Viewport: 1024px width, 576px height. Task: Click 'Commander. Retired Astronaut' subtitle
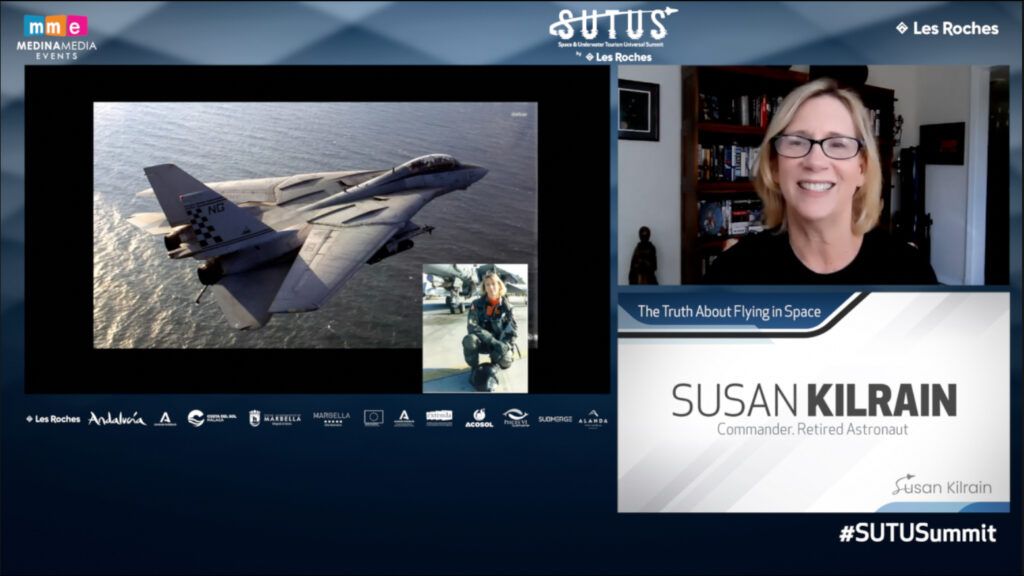click(812, 430)
